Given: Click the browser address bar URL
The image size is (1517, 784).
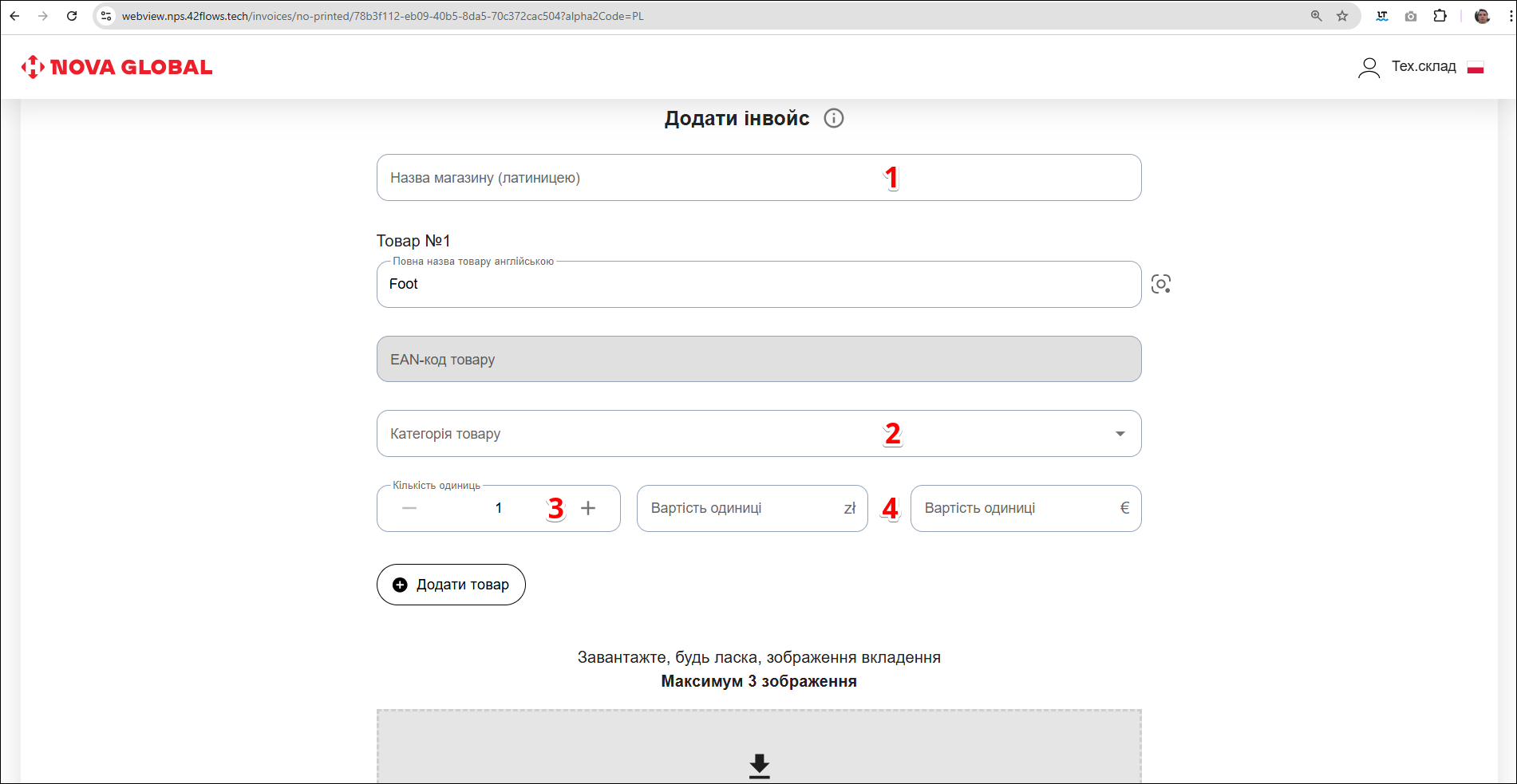Looking at the screenshot, I should click(383, 16).
